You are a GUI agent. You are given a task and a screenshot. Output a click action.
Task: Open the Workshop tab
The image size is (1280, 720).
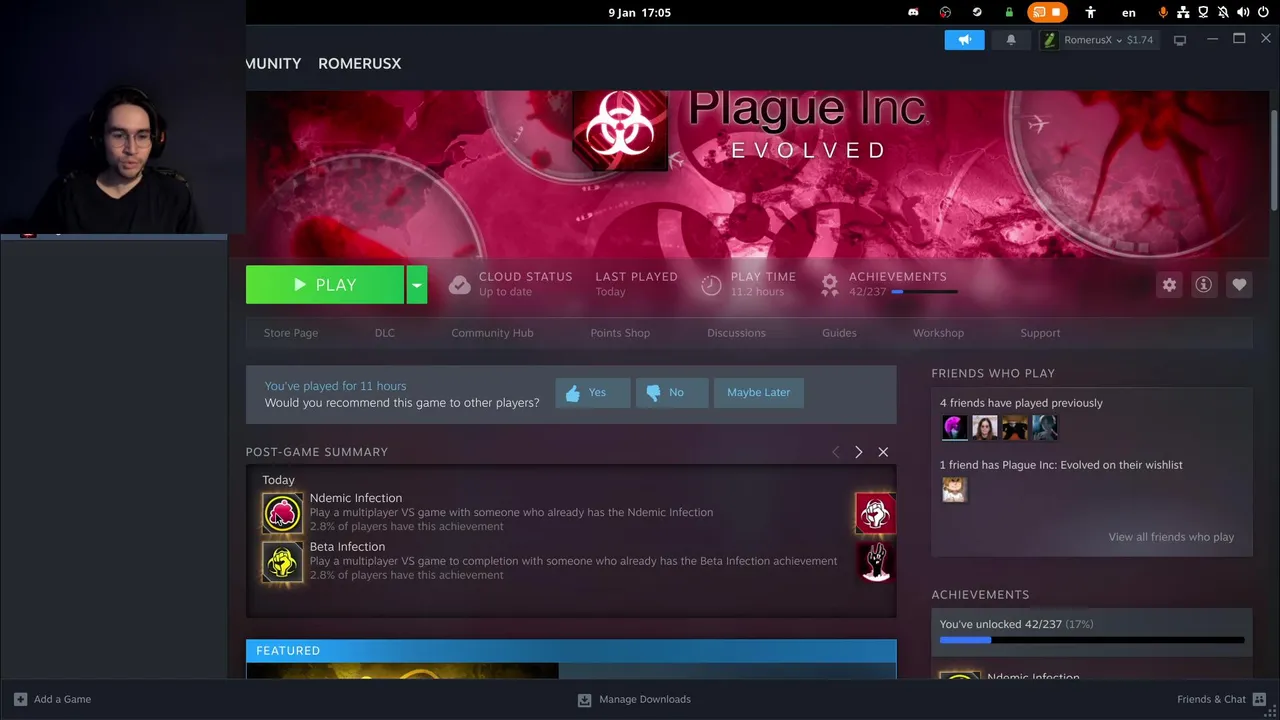[x=938, y=333]
